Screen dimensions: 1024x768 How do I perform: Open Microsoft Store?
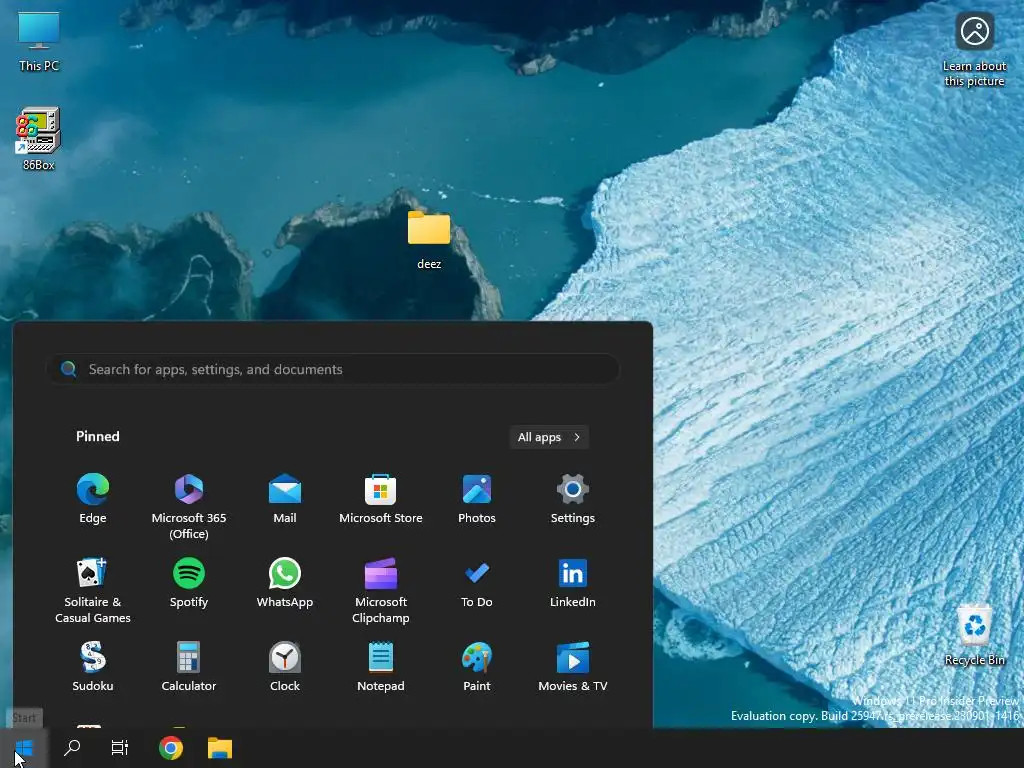(x=381, y=499)
